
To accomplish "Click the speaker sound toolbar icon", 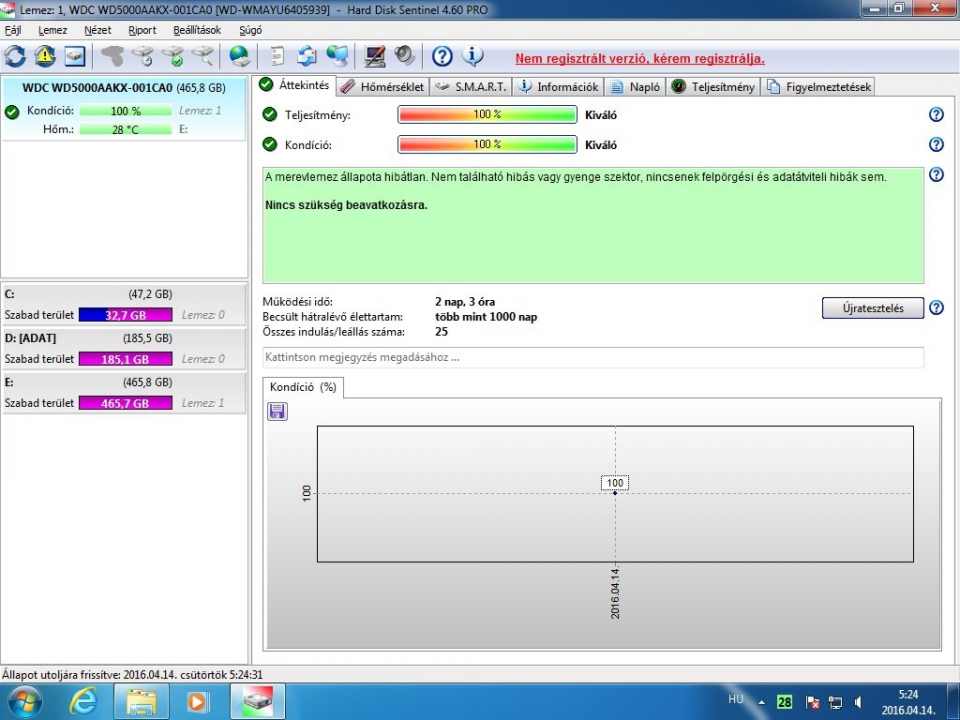I will [x=404, y=56].
